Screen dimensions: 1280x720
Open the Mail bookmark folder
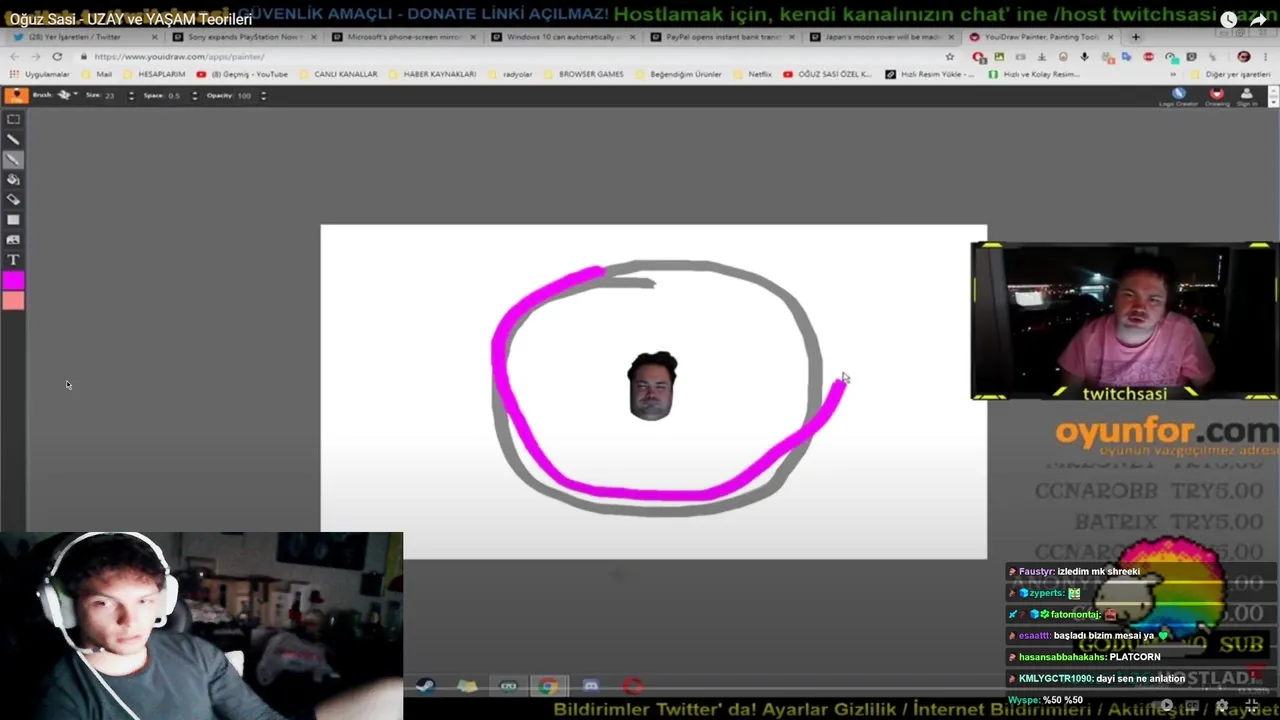click(x=97, y=74)
